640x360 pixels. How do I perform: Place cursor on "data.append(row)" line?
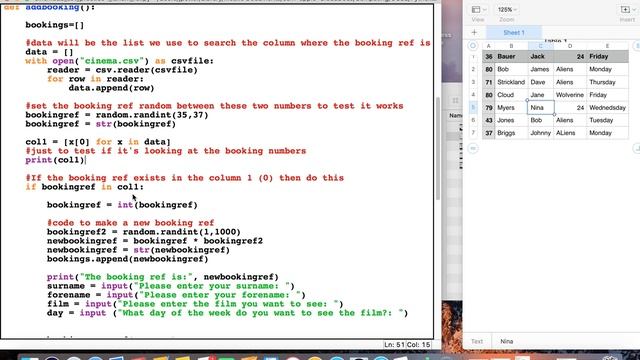(111, 88)
